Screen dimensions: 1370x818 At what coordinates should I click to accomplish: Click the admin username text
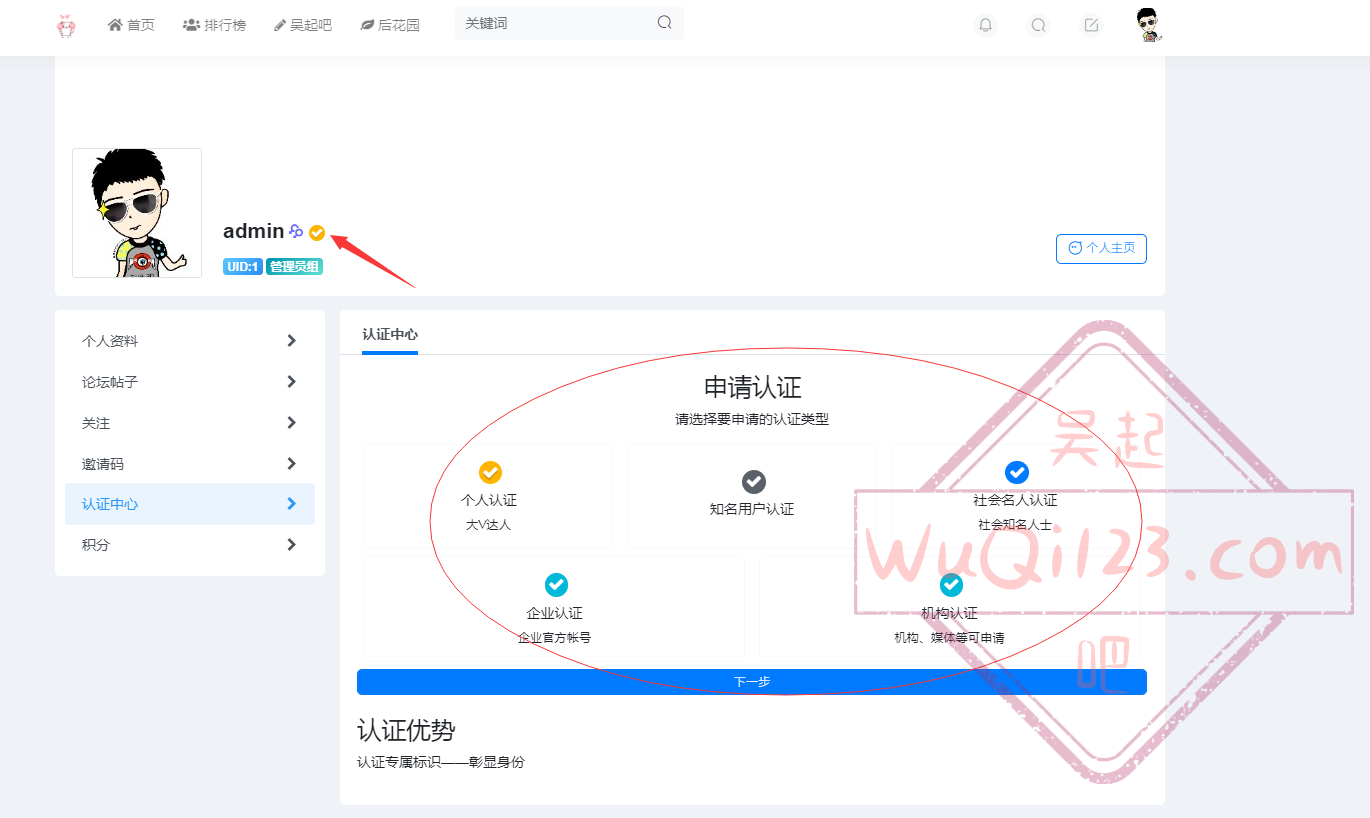[x=254, y=231]
